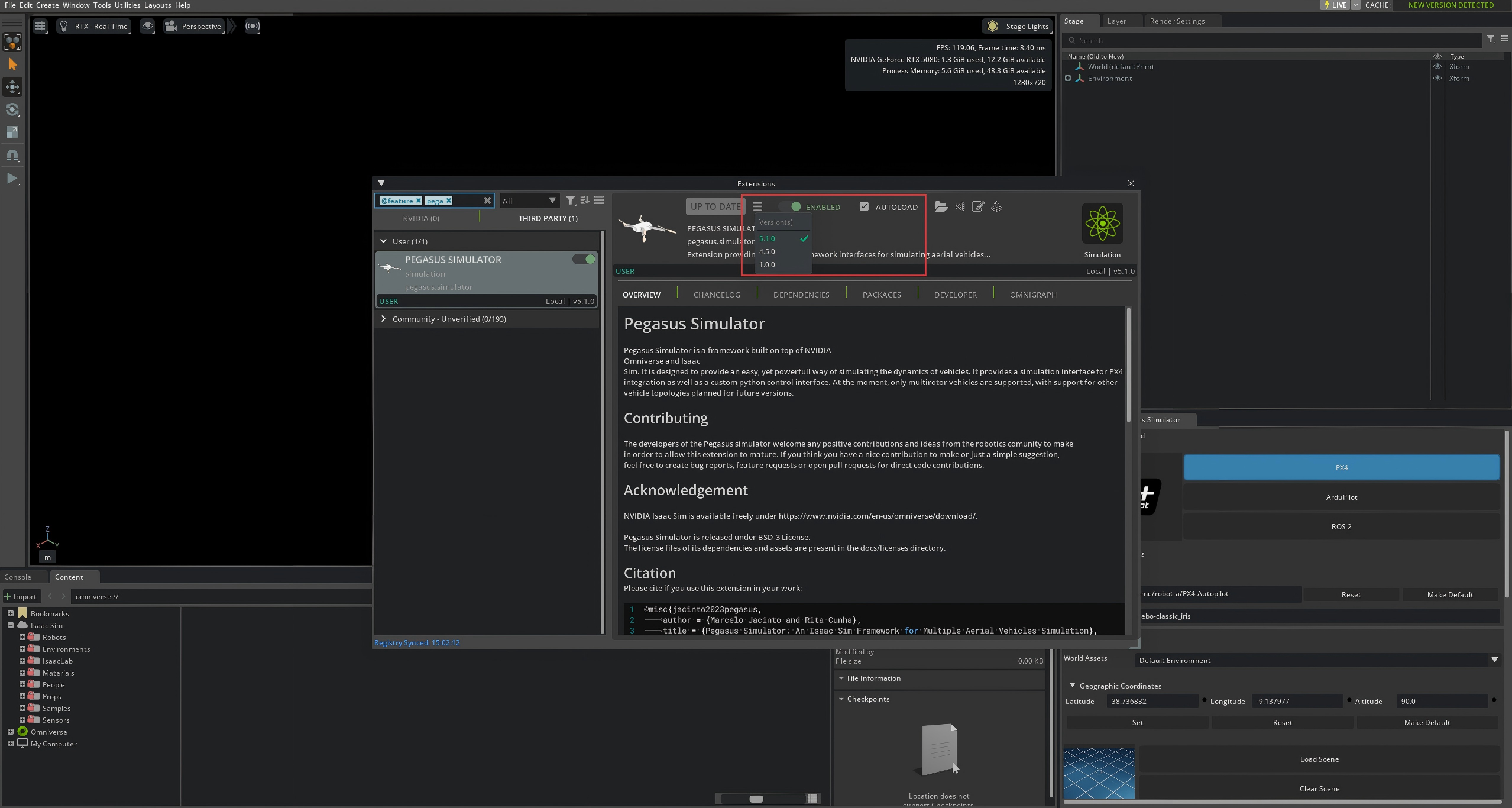Remove the pega search tag

click(449, 201)
